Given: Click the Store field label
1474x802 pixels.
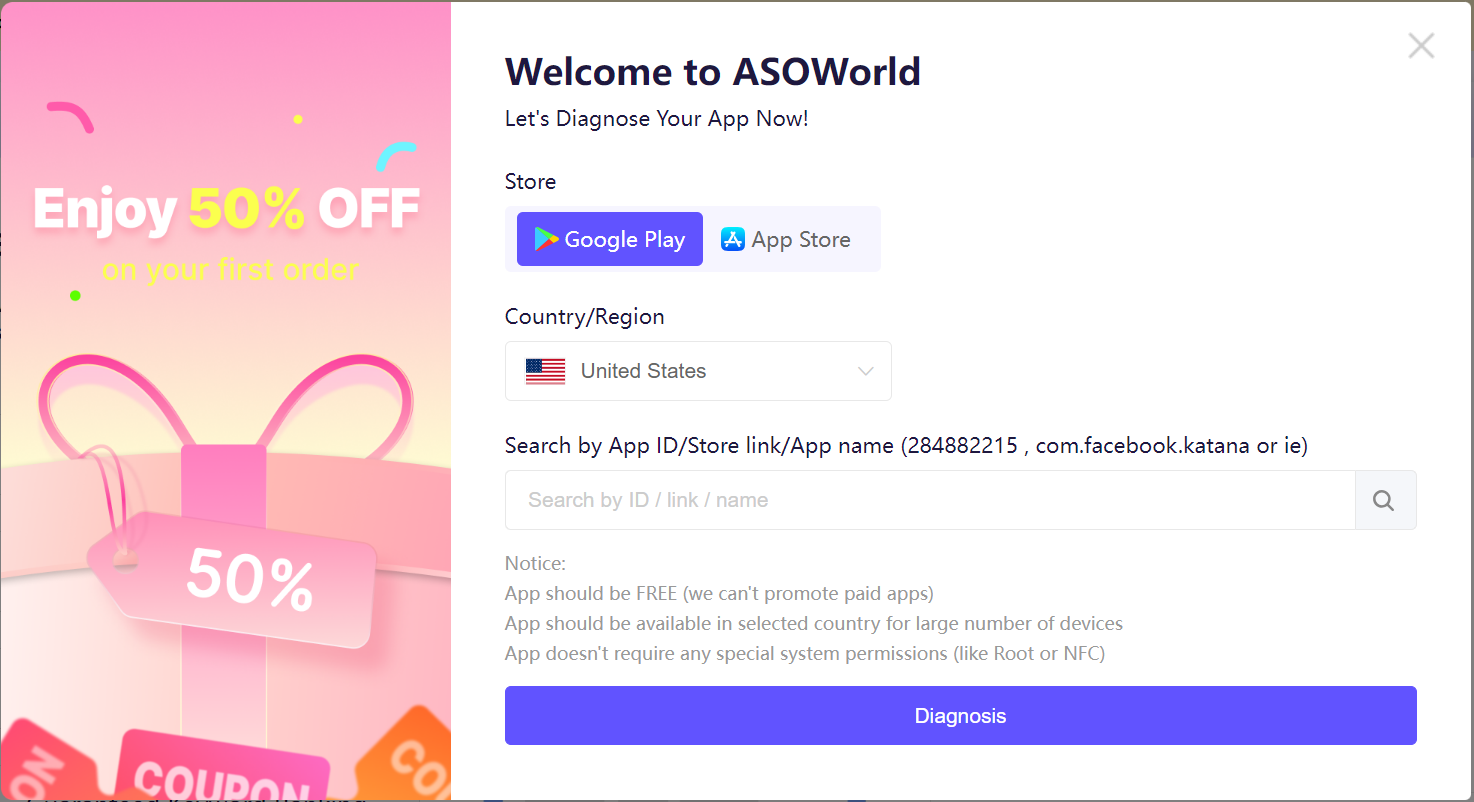Looking at the screenshot, I should 530,182.
